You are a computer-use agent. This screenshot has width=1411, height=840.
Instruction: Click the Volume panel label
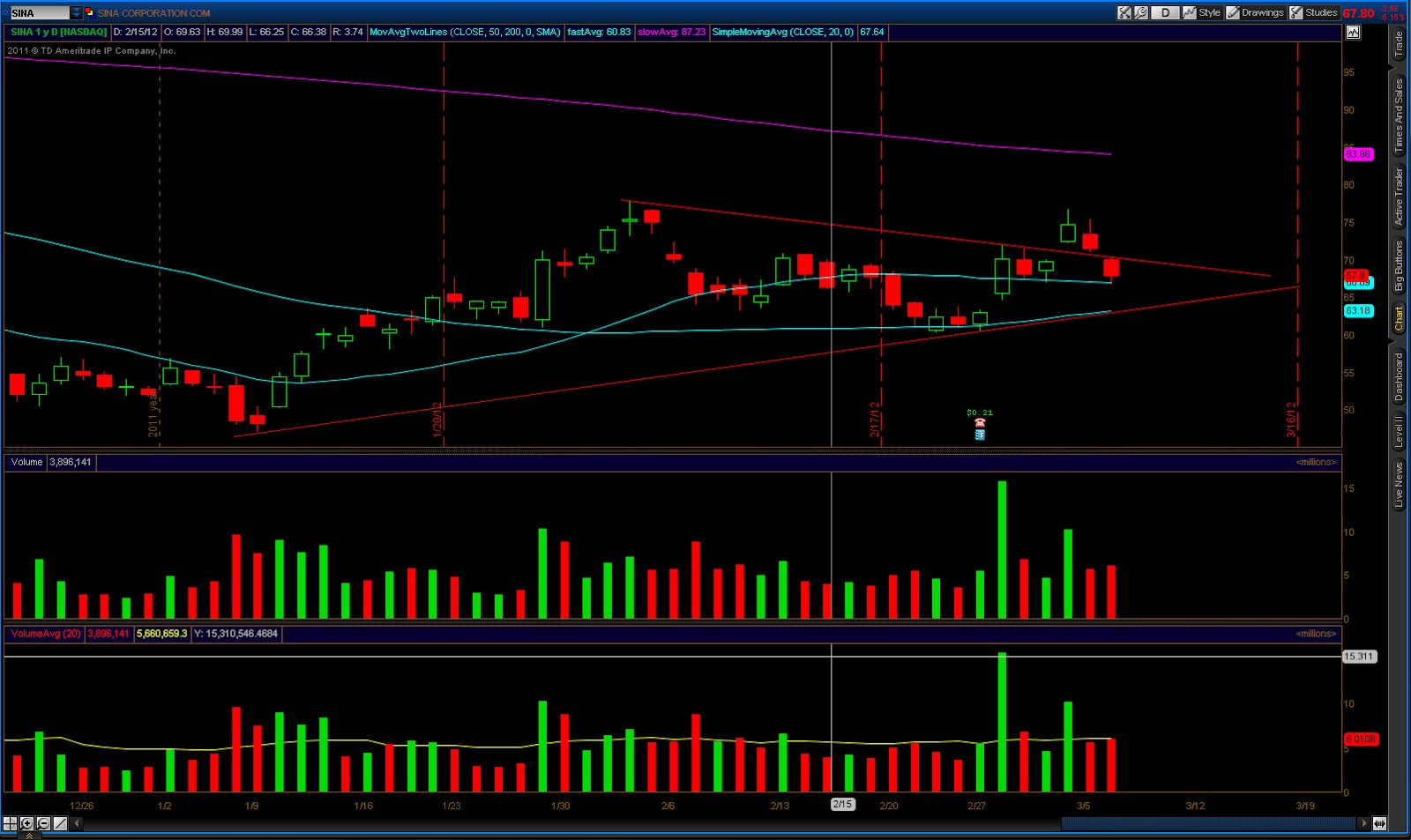[x=26, y=462]
